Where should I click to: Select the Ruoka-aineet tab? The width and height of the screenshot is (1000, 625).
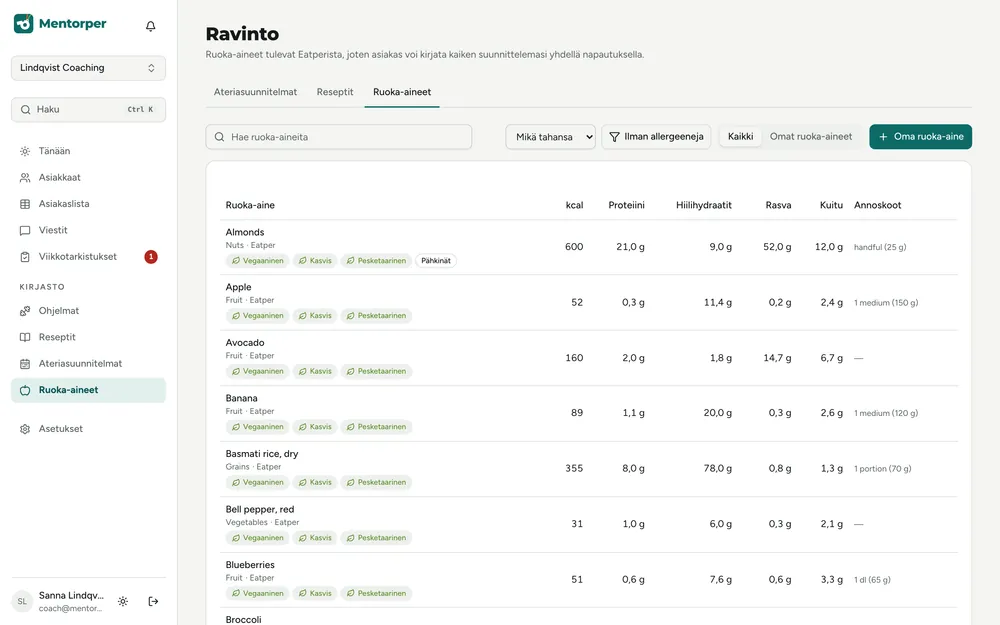point(402,92)
